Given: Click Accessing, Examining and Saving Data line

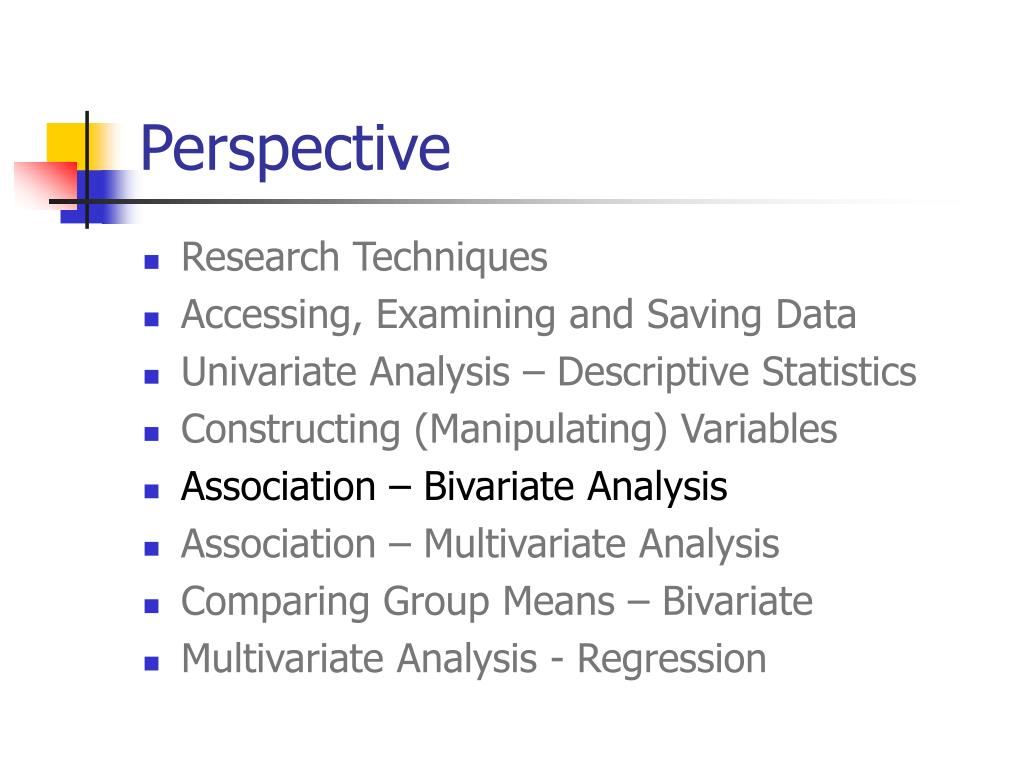Looking at the screenshot, I should [519, 315].
